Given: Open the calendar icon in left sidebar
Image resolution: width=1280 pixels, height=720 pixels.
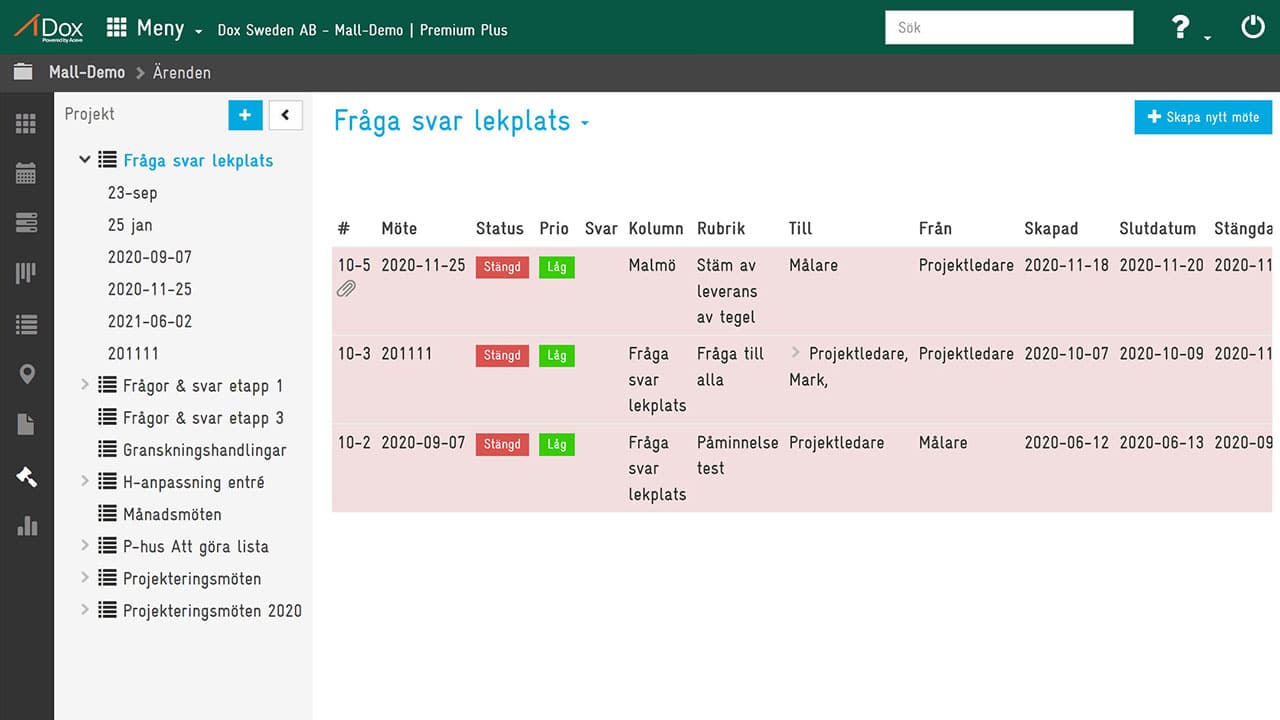Looking at the screenshot, I should point(26,173).
